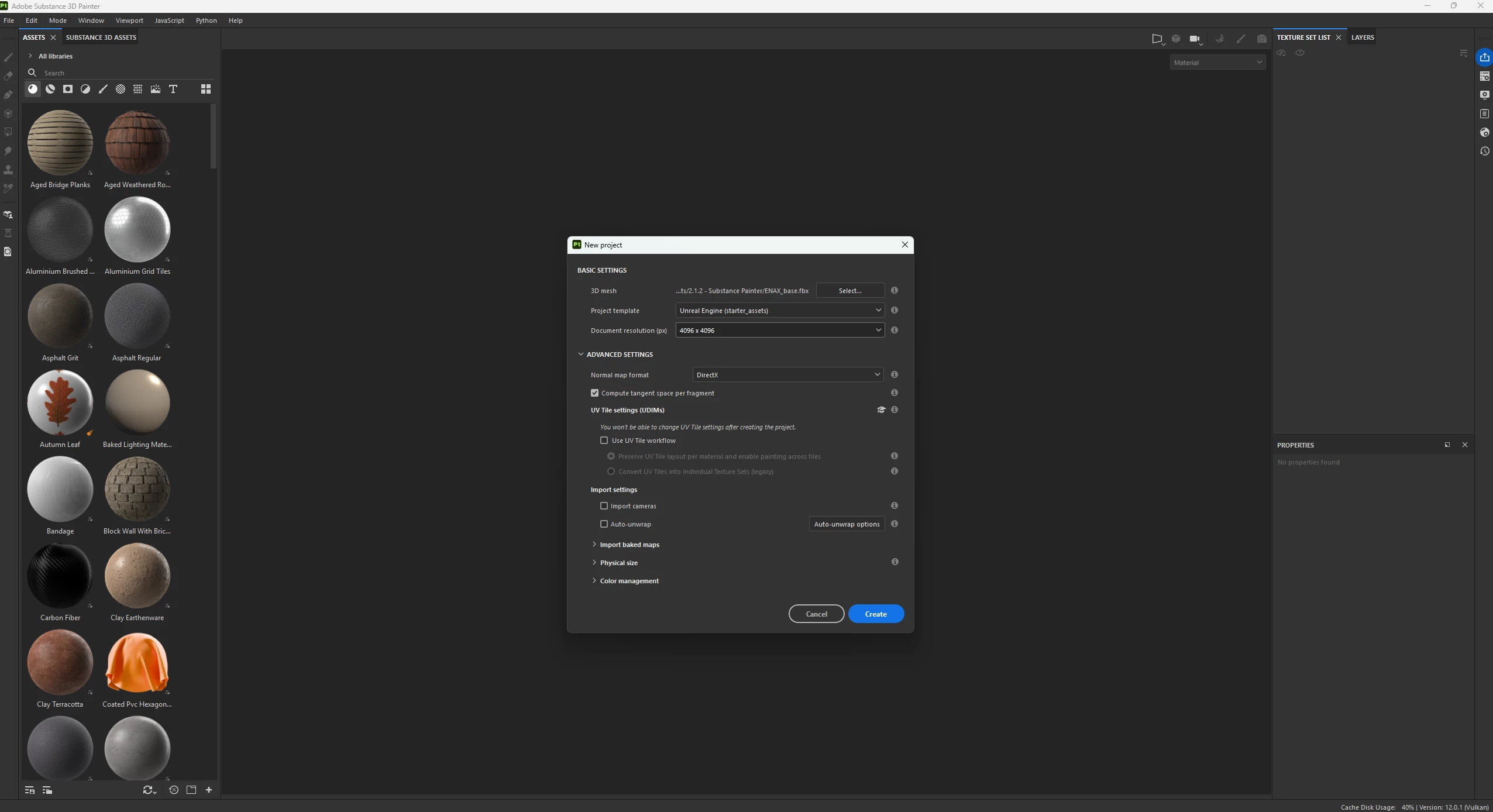Click the graduation cap UDIM tutorial icon
Image resolution: width=1493 pixels, height=812 pixels.
(881, 410)
